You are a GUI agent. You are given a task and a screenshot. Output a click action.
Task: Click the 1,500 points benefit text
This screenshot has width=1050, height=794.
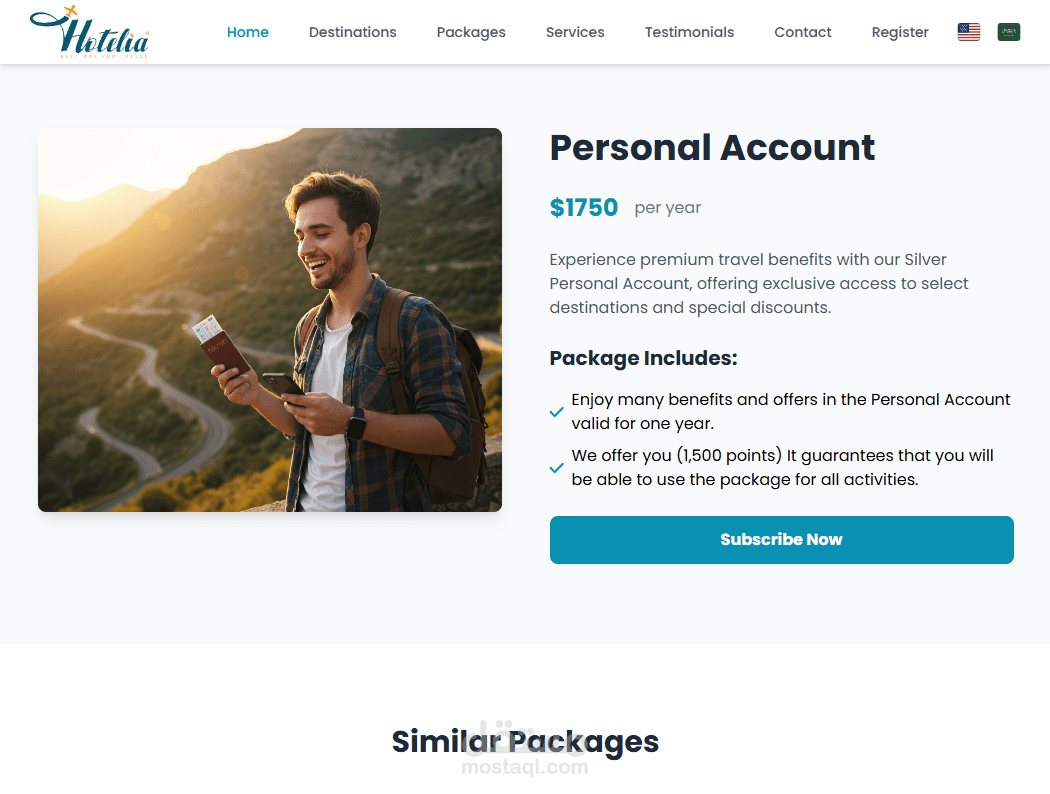click(782, 467)
